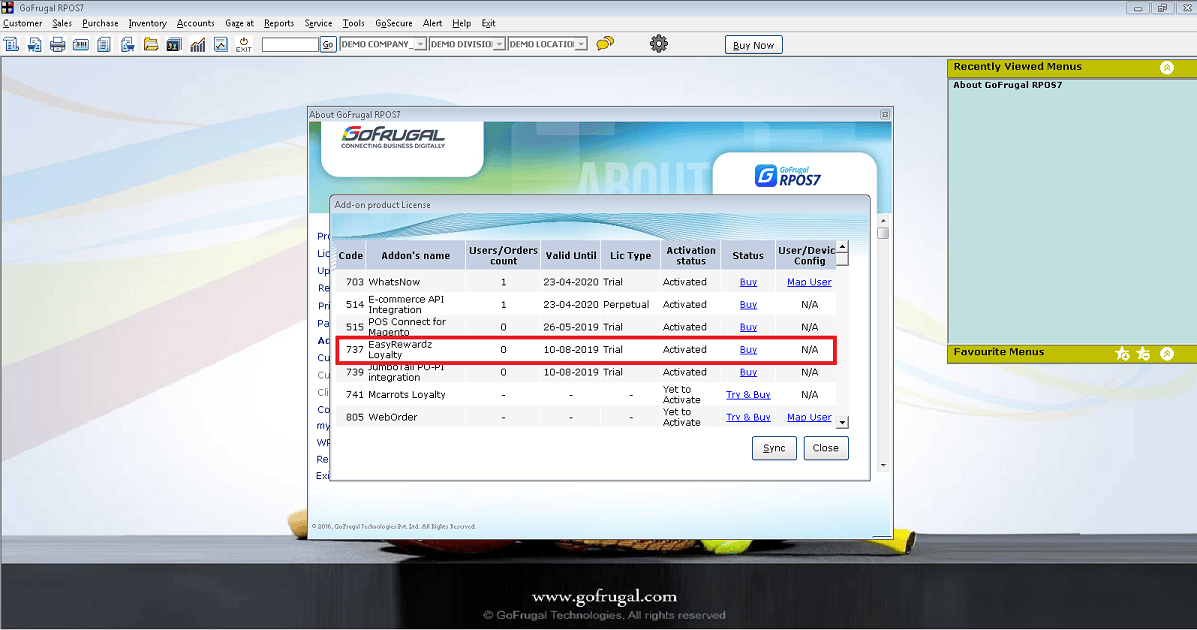The height and width of the screenshot is (630, 1197).
Task: Click the Exit menu item
Action: (x=489, y=23)
